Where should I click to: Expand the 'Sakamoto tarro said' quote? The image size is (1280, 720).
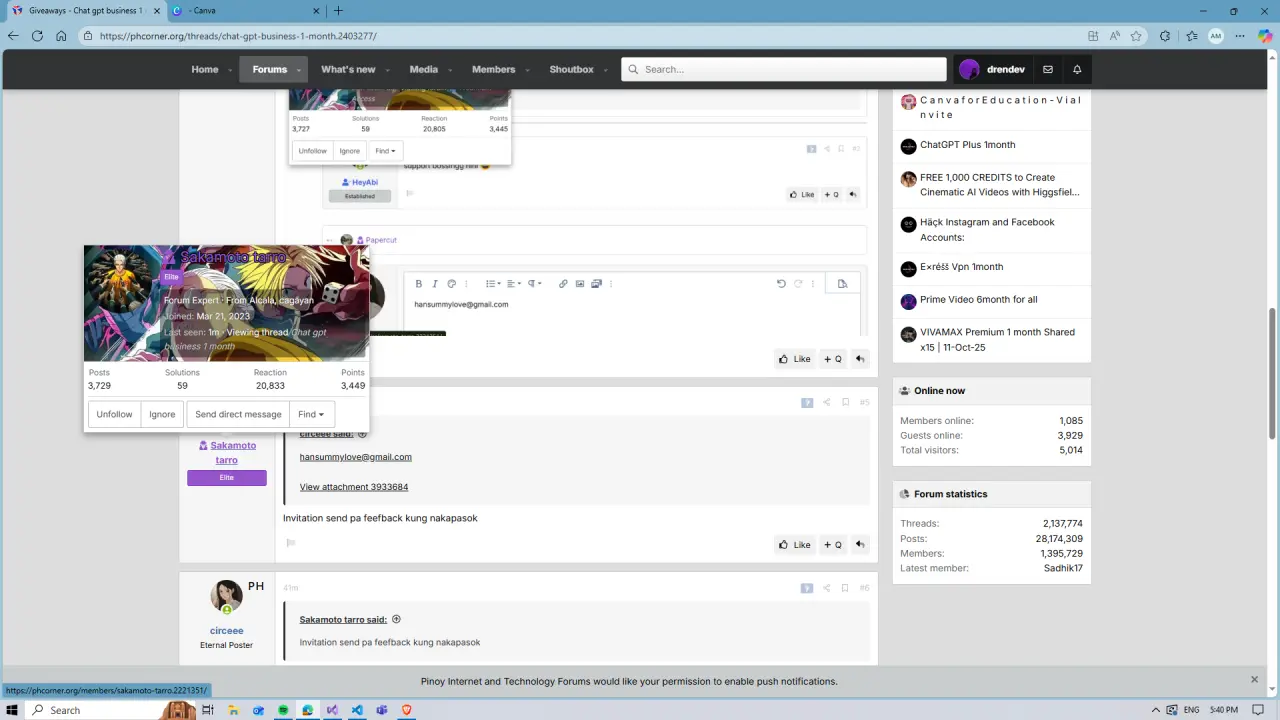point(396,619)
